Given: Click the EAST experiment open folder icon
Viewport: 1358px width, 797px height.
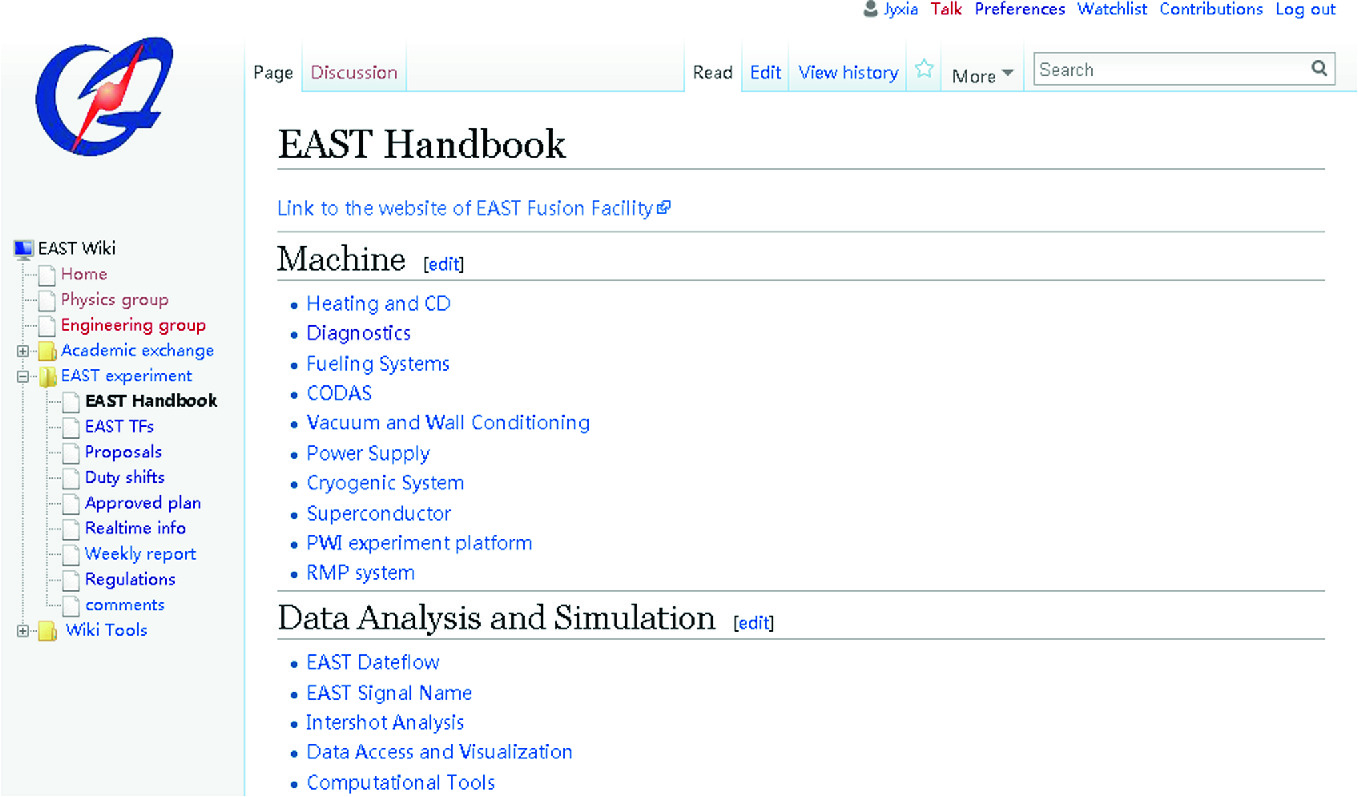Looking at the screenshot, I should coord(48,377).
